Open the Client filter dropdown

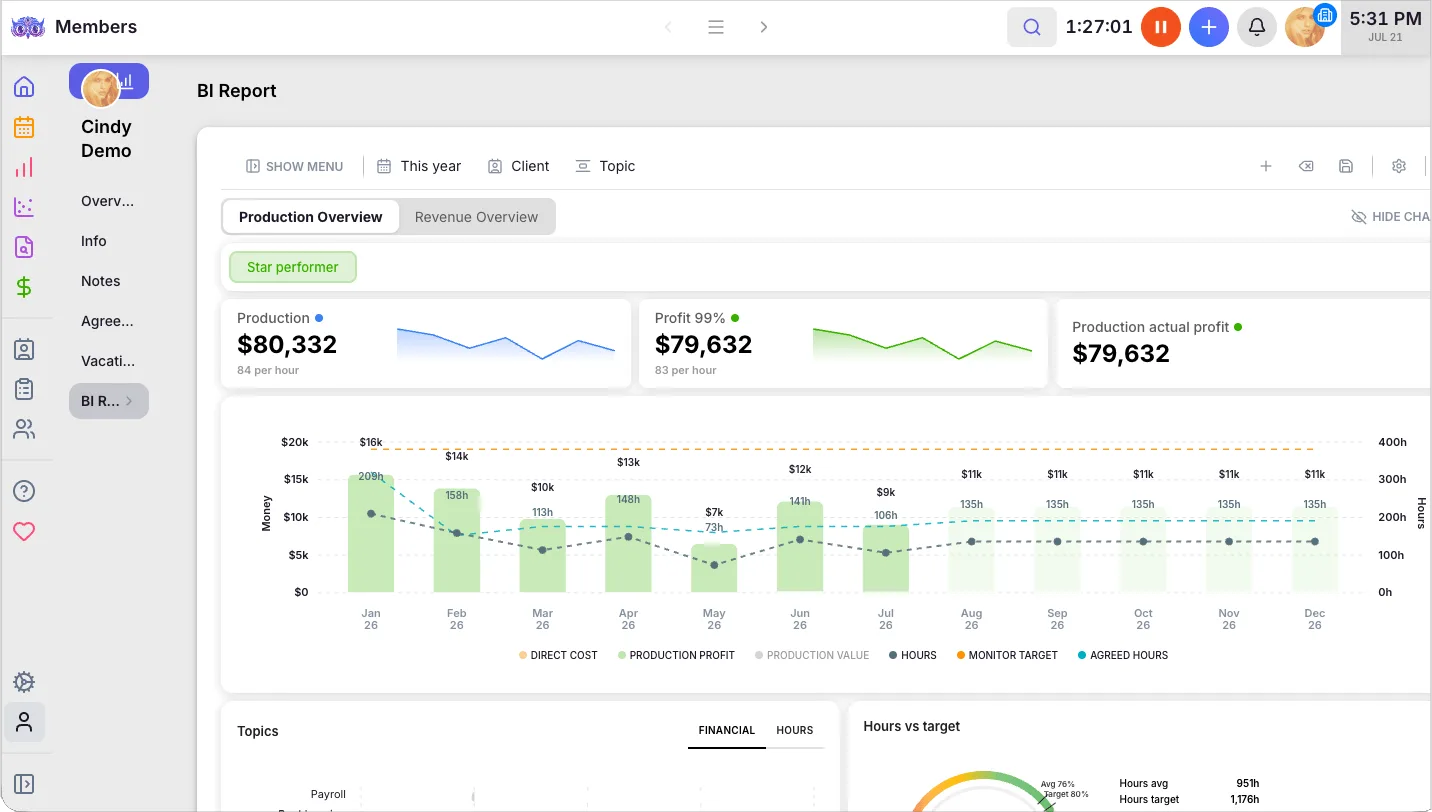pyautogui.click(x=518, y=166)
